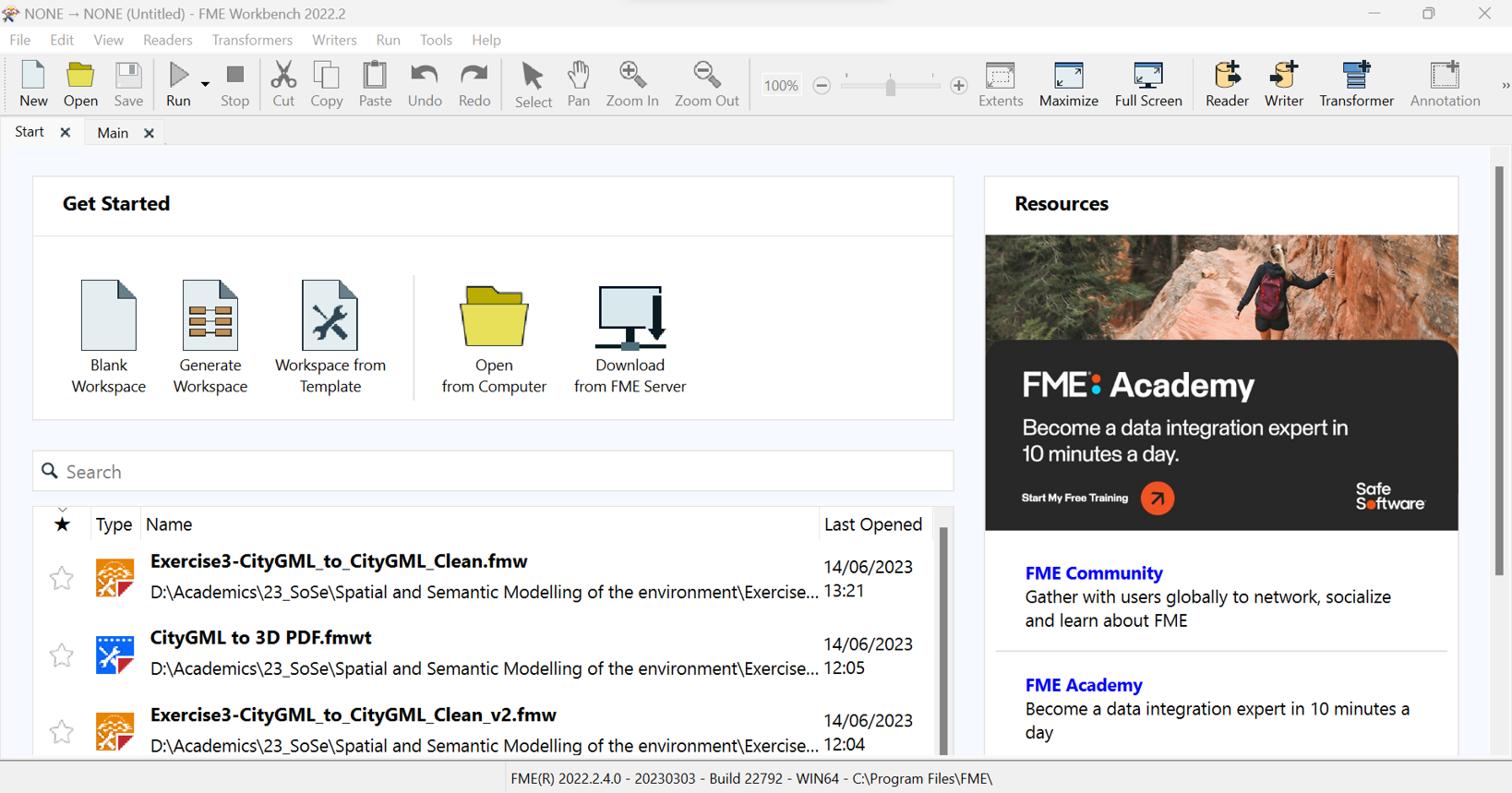Click the zoom slider plus button

click(959, 86)
